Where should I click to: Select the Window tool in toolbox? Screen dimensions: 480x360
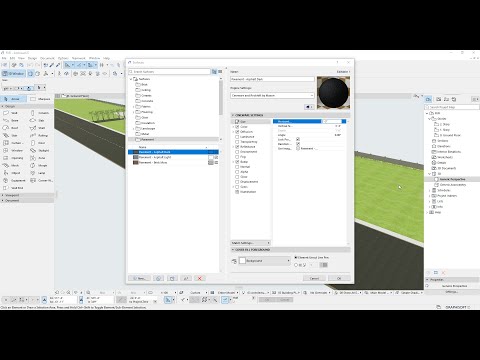pyautogui.click(x=13, y=150)
